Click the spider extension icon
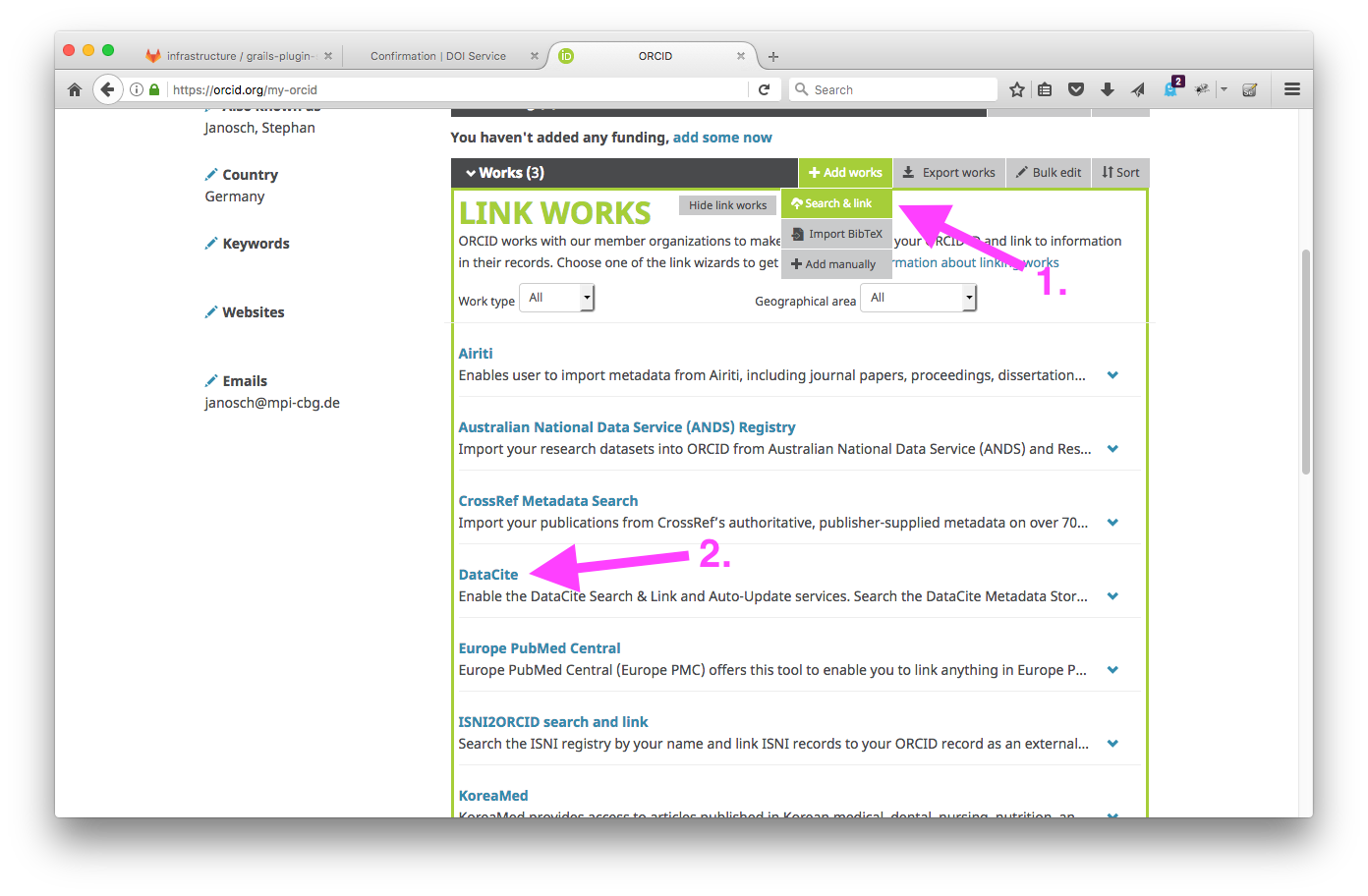The width and height of the screenshot is (1368, 896). coord(1202,89)
